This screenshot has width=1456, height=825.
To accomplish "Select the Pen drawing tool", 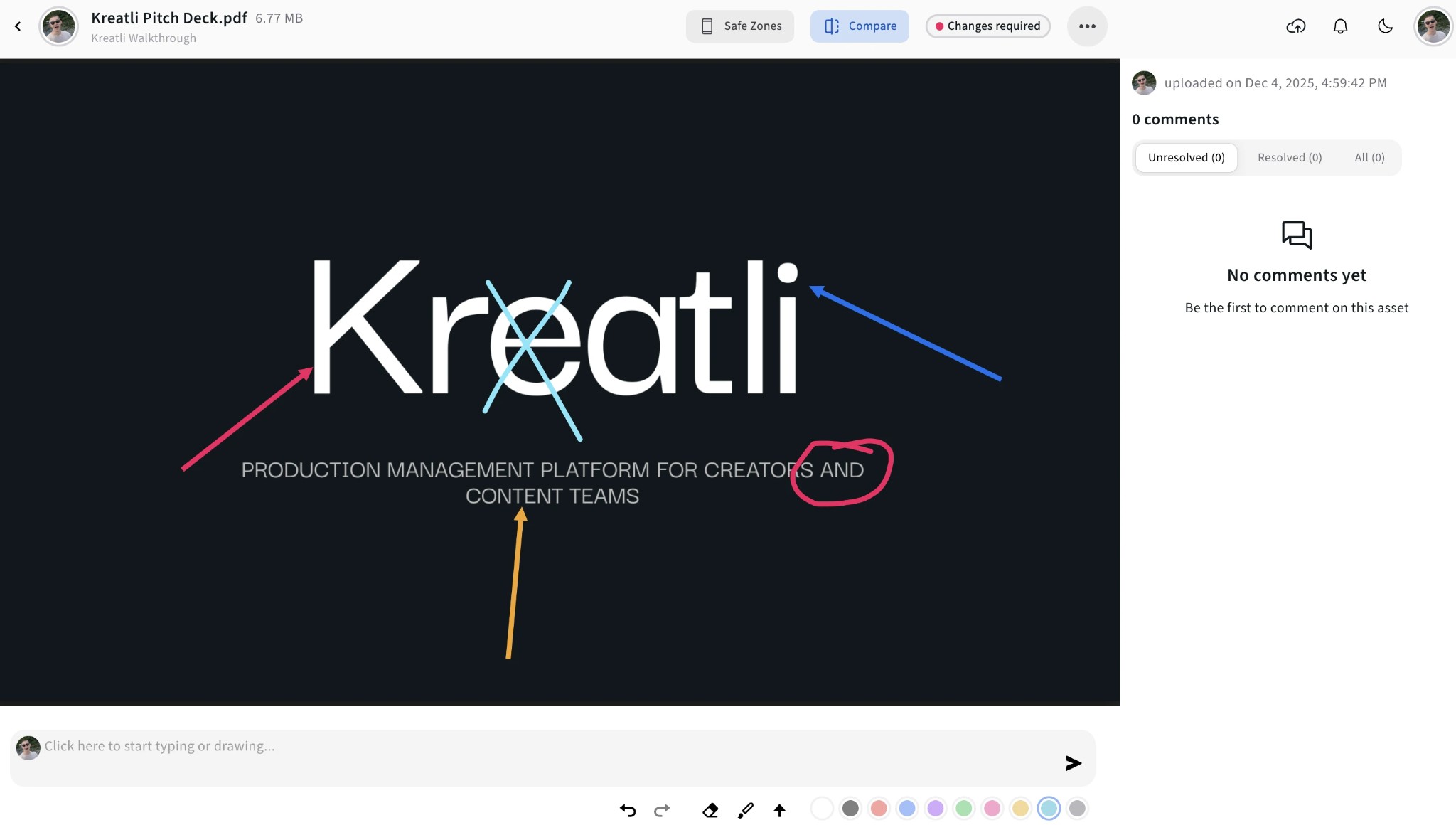I will [x=746, y=810].
